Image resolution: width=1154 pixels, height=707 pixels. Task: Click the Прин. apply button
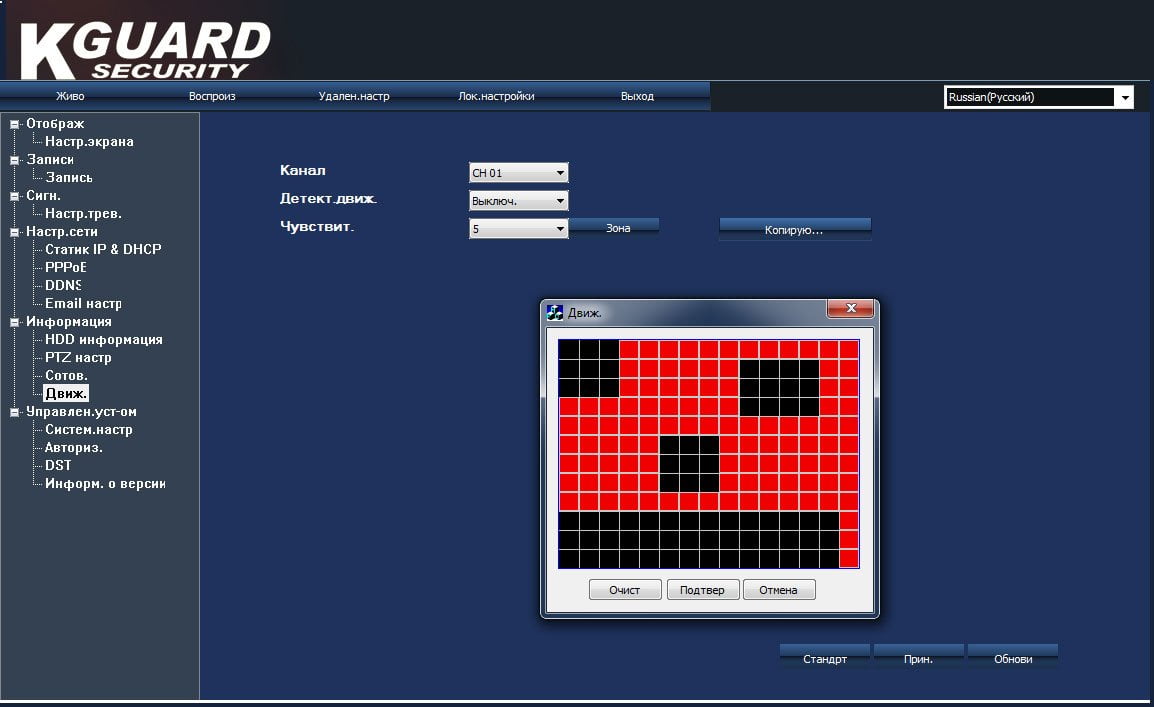click(x=918, y=657)
